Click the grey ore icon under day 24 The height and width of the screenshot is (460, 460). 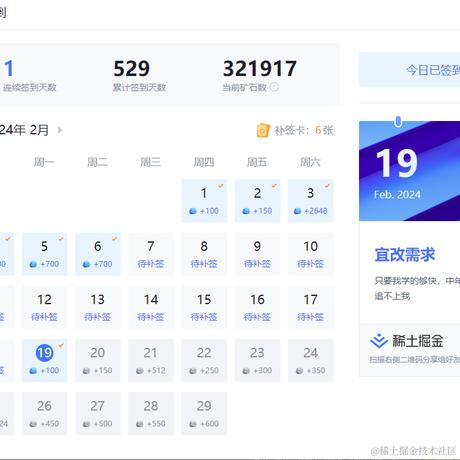(299, 371)
